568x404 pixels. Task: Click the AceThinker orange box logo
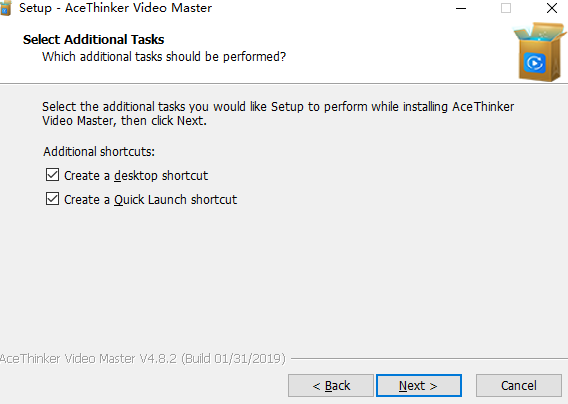click(540, 52)
